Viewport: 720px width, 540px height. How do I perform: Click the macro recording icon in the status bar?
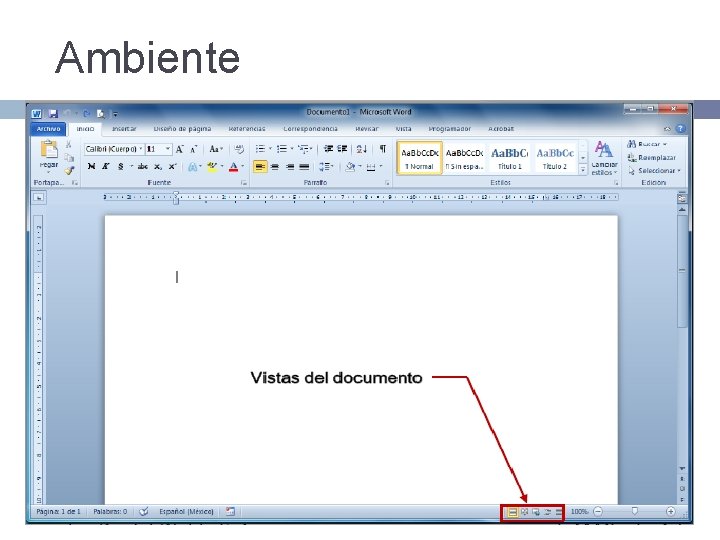pyautogui.click(x=231, y=512)
